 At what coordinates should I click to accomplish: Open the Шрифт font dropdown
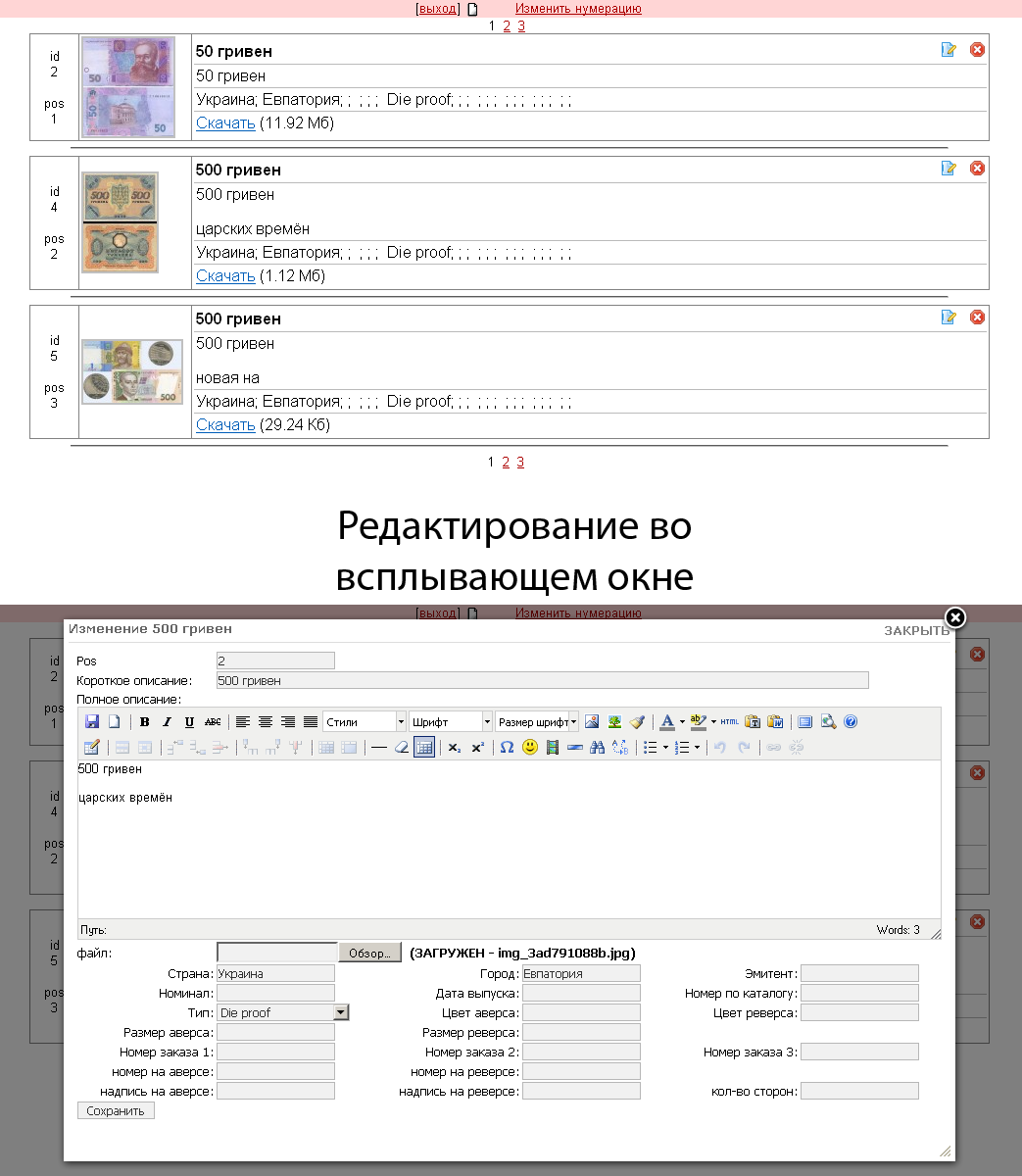[x=451, y=722]
